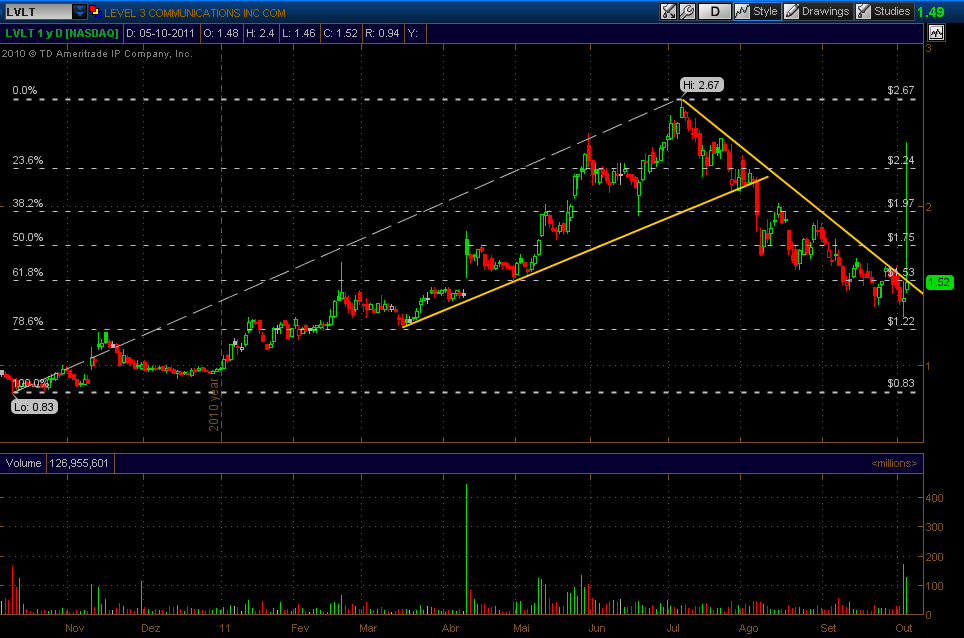Click the $2.24 Fibonacci price label

click(901, 160)
